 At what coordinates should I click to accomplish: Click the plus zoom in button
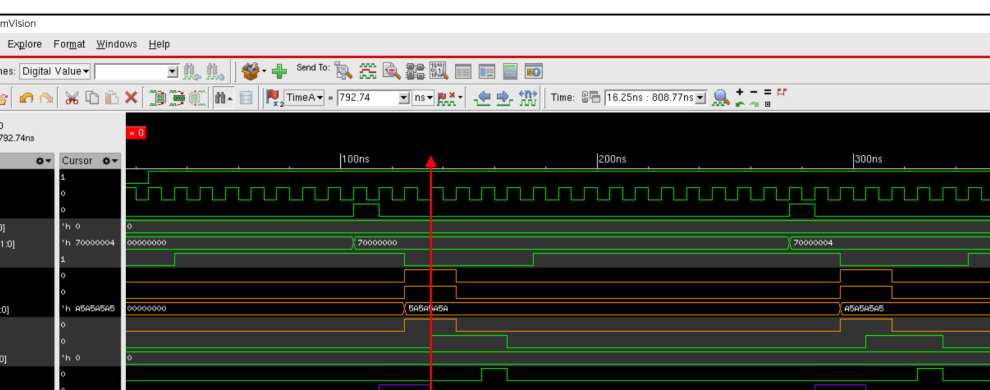[x=740, y=92]
